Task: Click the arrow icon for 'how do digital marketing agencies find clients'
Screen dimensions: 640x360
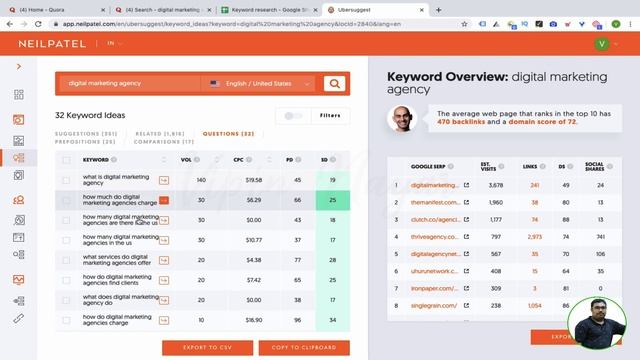Action: tap(164, 280)
